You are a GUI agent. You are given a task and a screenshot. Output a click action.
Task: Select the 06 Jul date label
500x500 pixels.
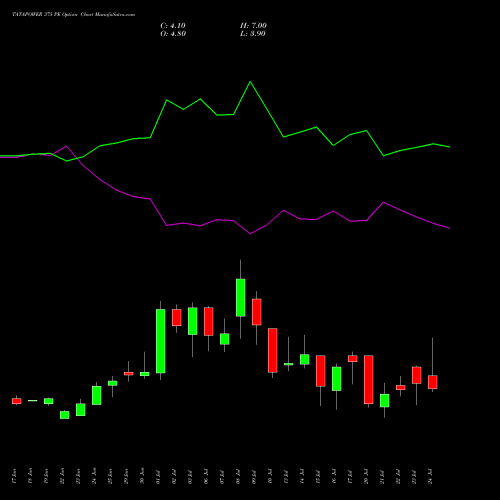pos(206,476)
